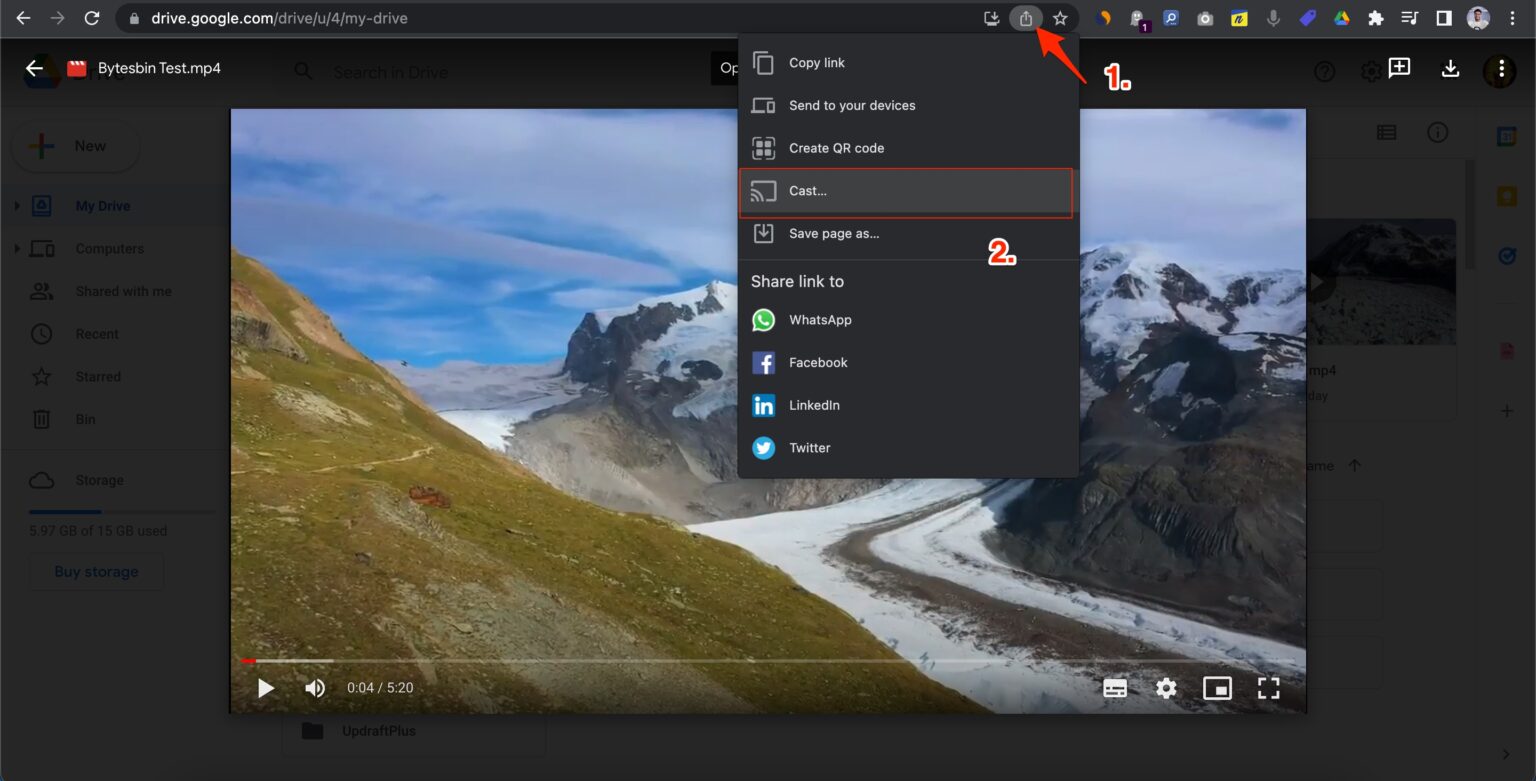Expand My Drive in the sidebar

(x=17, y=205)
